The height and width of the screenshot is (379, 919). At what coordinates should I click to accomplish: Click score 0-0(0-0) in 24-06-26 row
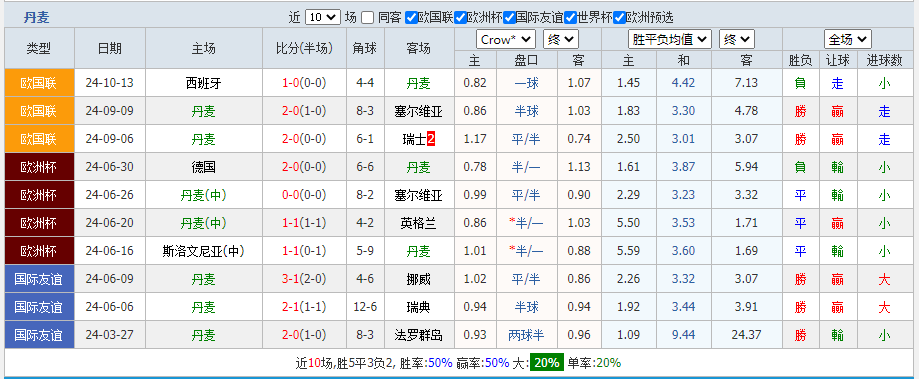coord(304,196)
